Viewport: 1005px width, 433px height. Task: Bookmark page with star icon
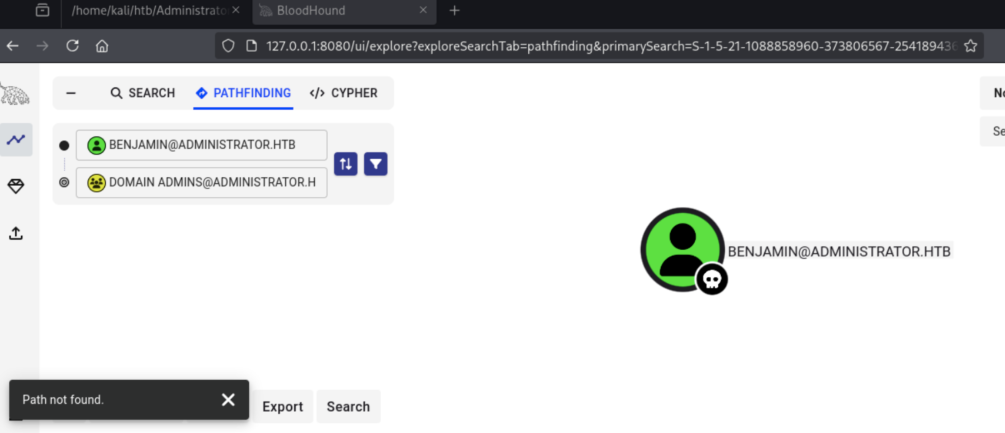coord(970,46)
